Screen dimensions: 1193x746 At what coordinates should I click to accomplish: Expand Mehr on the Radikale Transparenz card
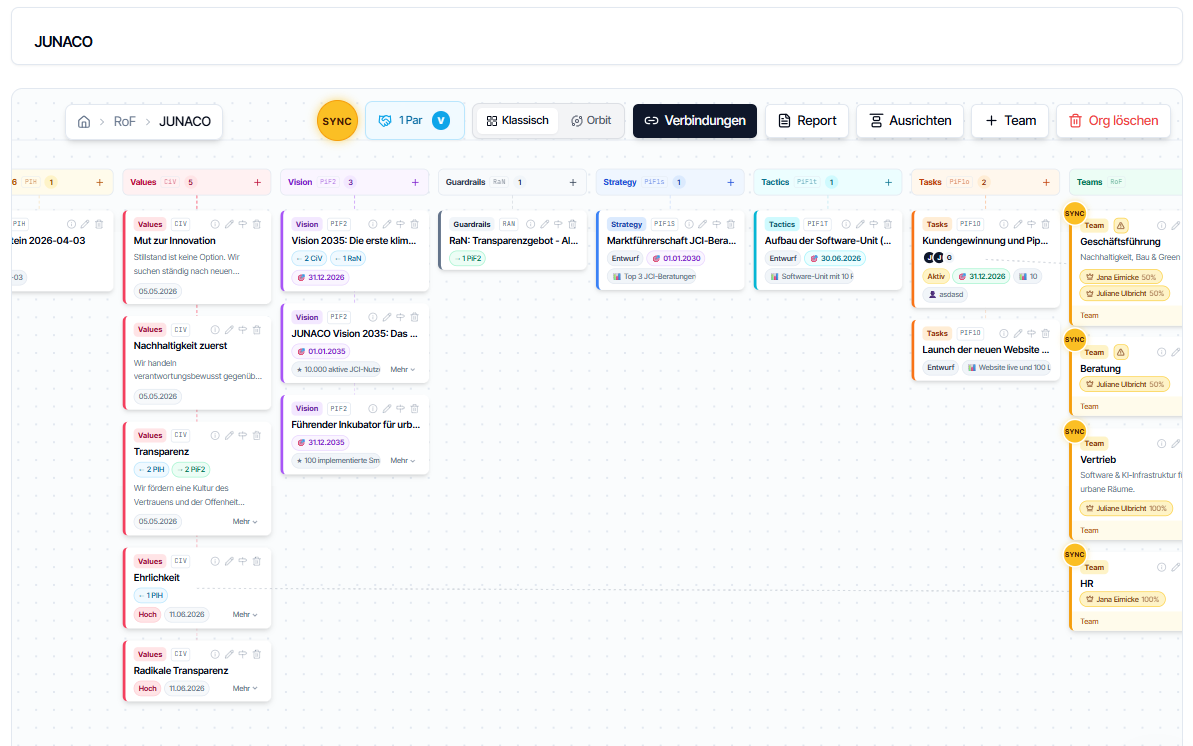[x=245, y=688]
